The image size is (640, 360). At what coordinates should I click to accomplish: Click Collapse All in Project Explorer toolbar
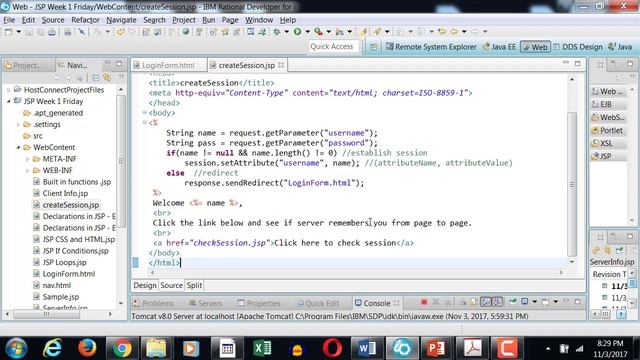[x=96, y=77]
